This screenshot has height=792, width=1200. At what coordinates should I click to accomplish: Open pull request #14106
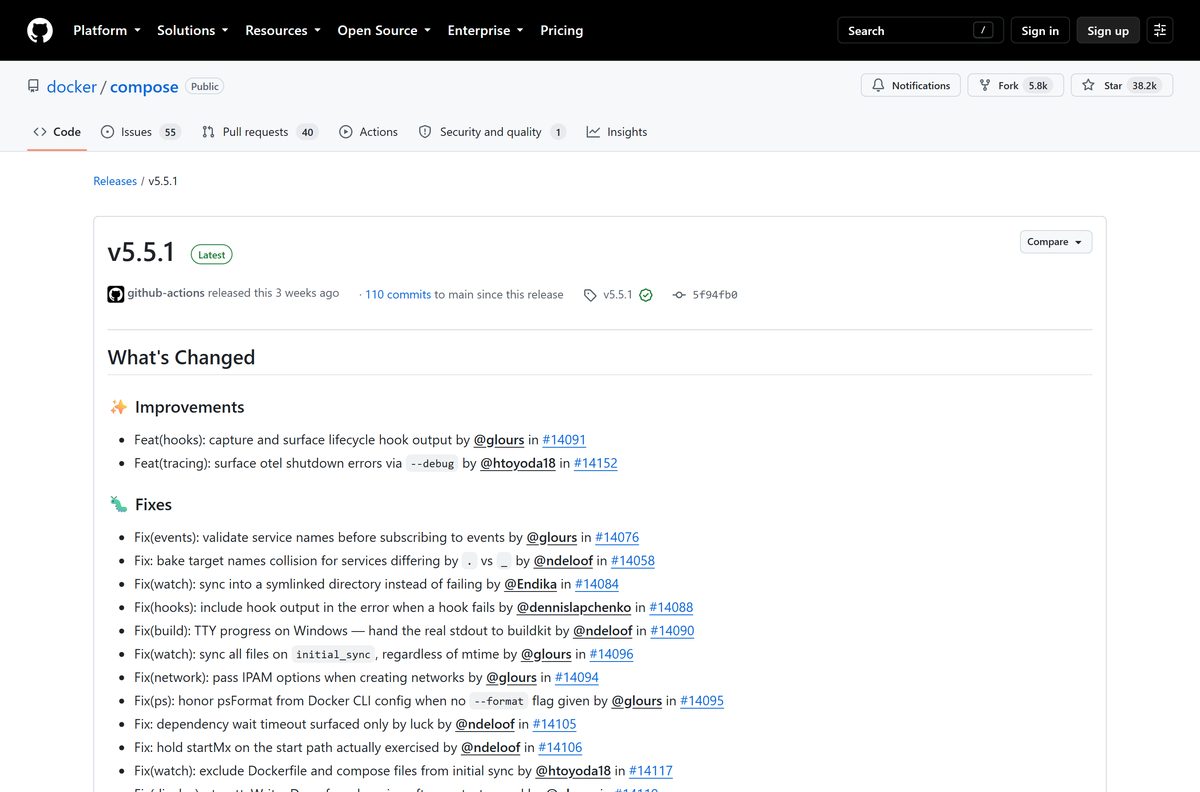[560, 747]
